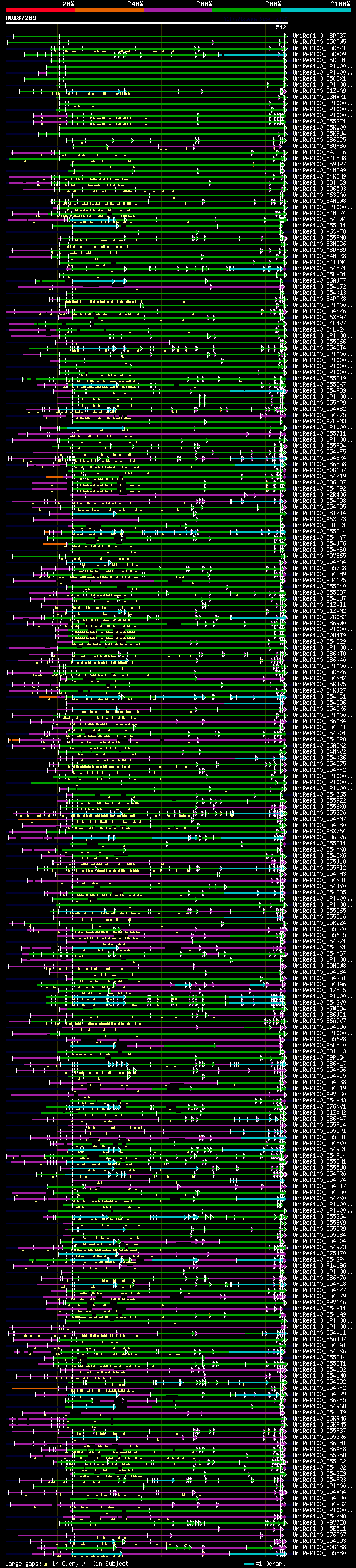This screenshot has width=356, height=1568.
Task: Click the query sequence label AU187269
Action: pyautogui.click(x=21, y=18)
